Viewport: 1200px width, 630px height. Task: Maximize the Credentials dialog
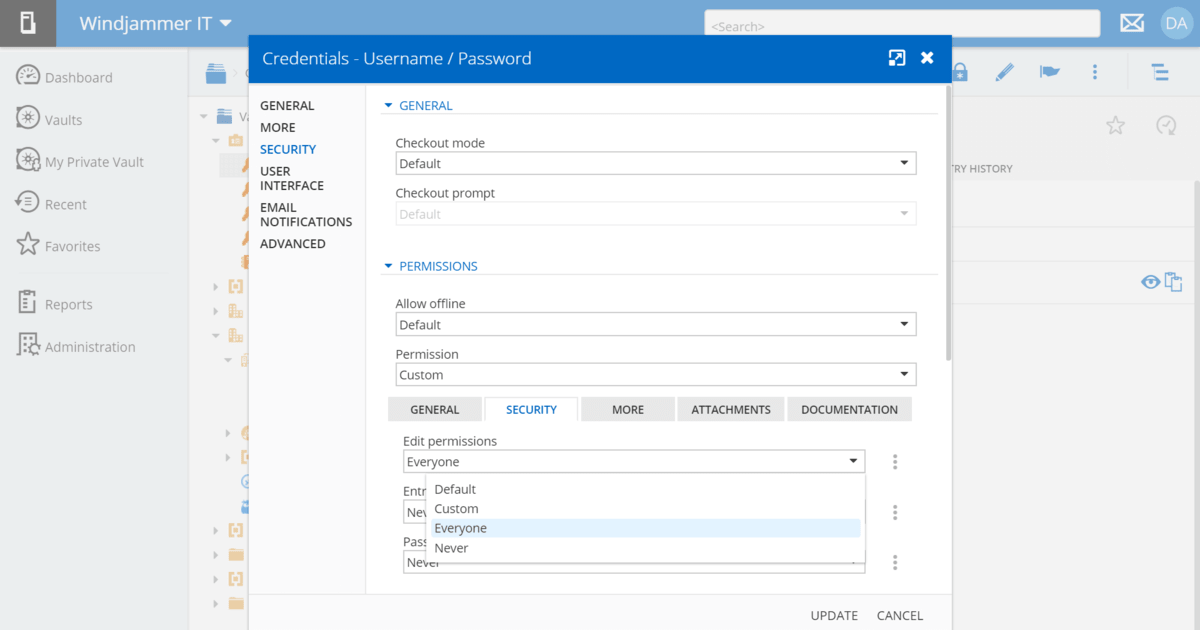click(x=897, y=58)
